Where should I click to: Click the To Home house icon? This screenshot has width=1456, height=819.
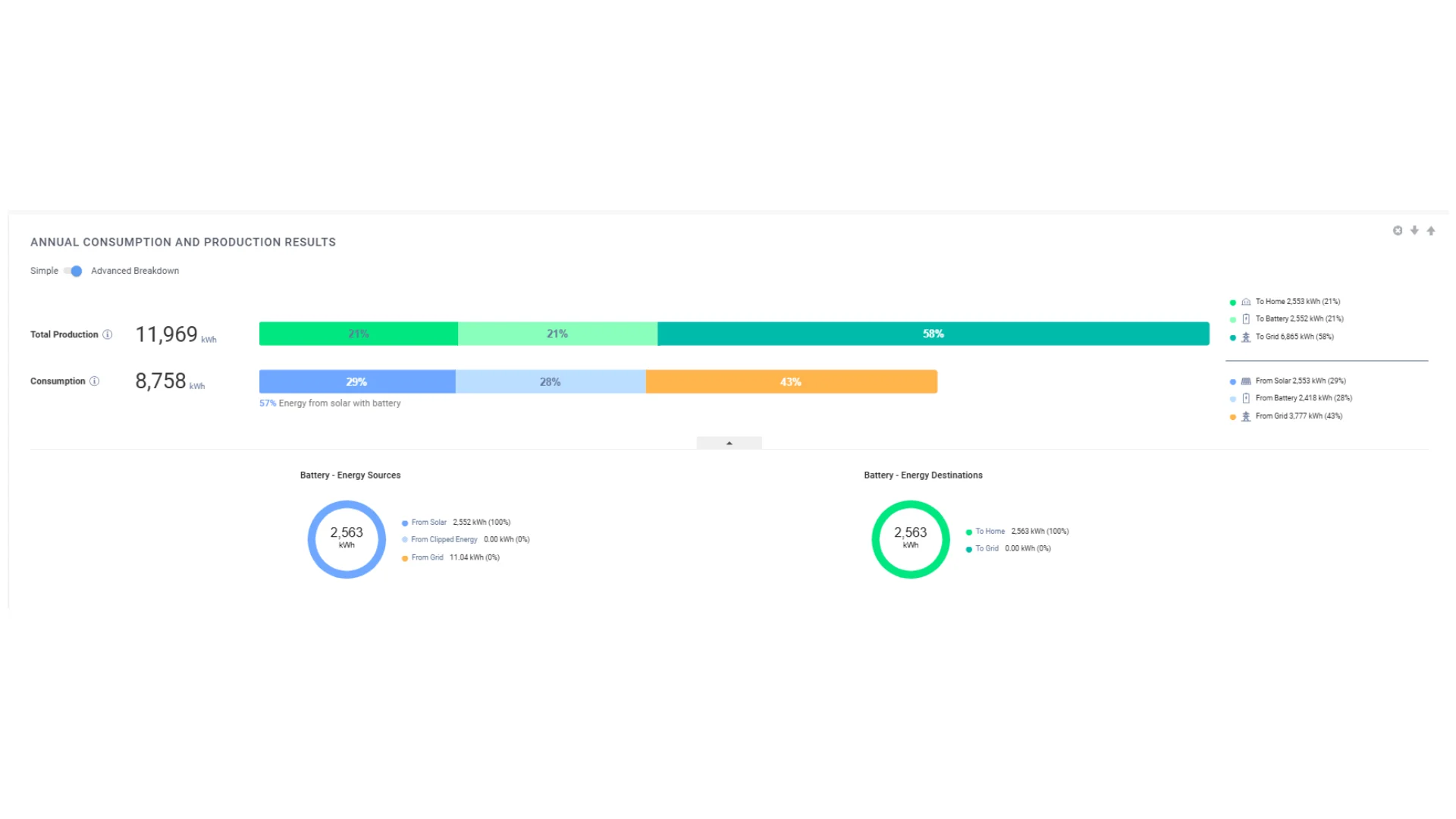point(1246,302)
